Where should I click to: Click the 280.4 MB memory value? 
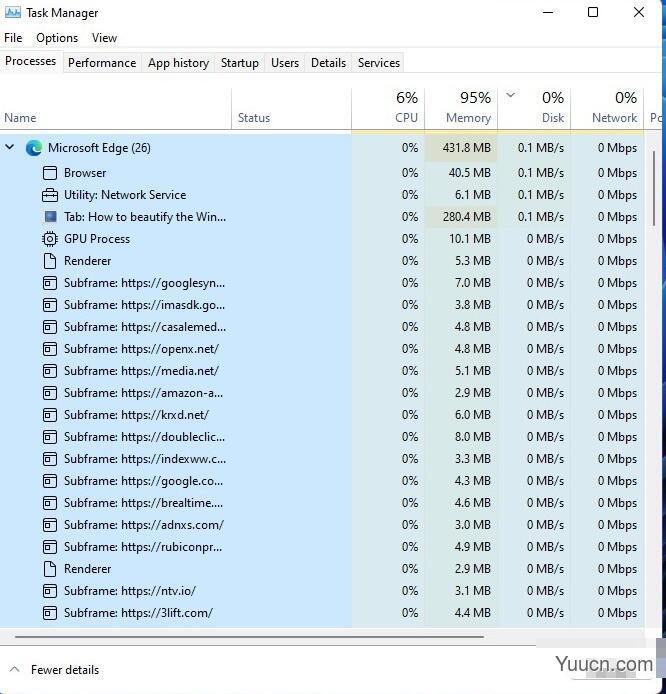click(x=467, y=217)
